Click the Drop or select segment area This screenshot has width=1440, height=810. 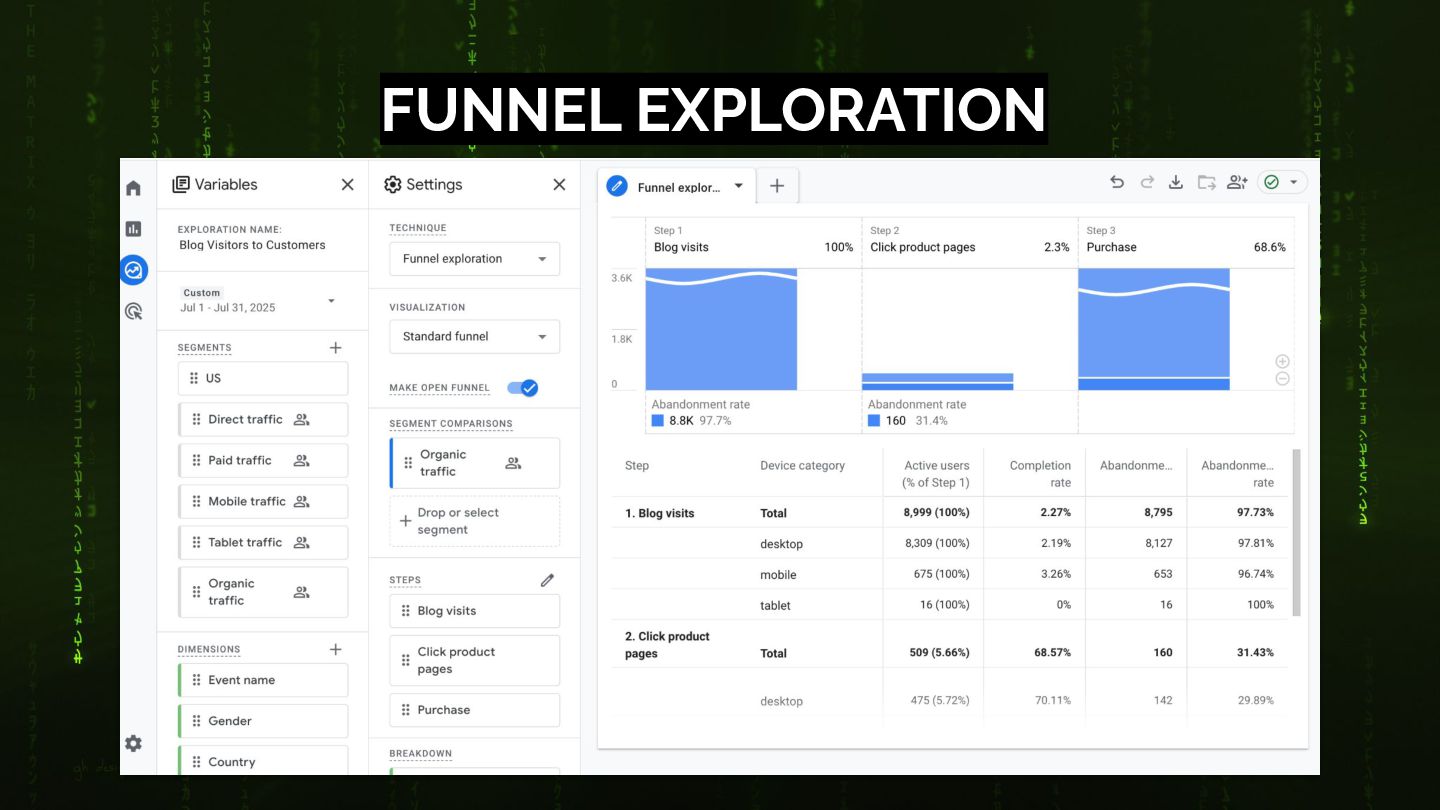coord(474,521)
